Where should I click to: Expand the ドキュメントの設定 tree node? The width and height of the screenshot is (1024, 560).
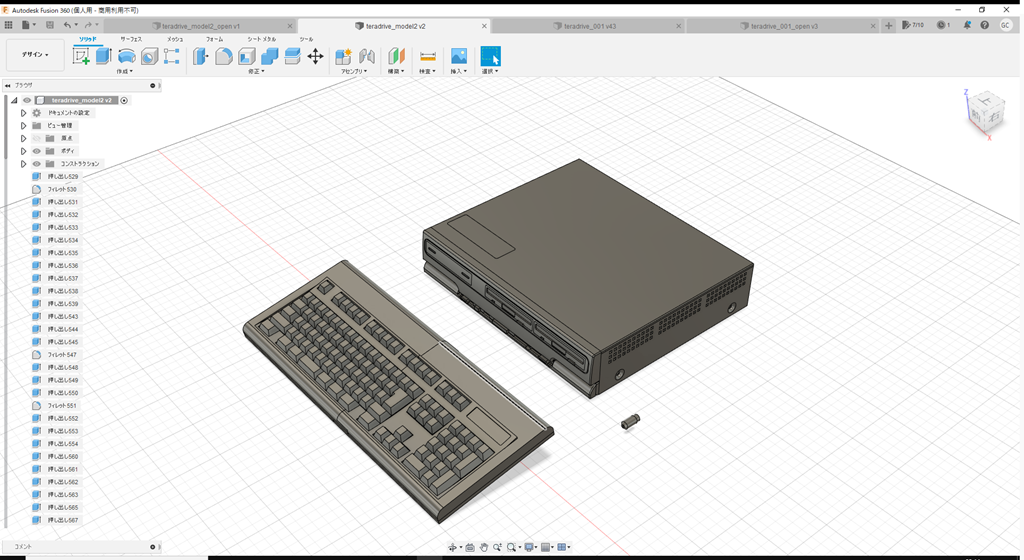point(23,113)
